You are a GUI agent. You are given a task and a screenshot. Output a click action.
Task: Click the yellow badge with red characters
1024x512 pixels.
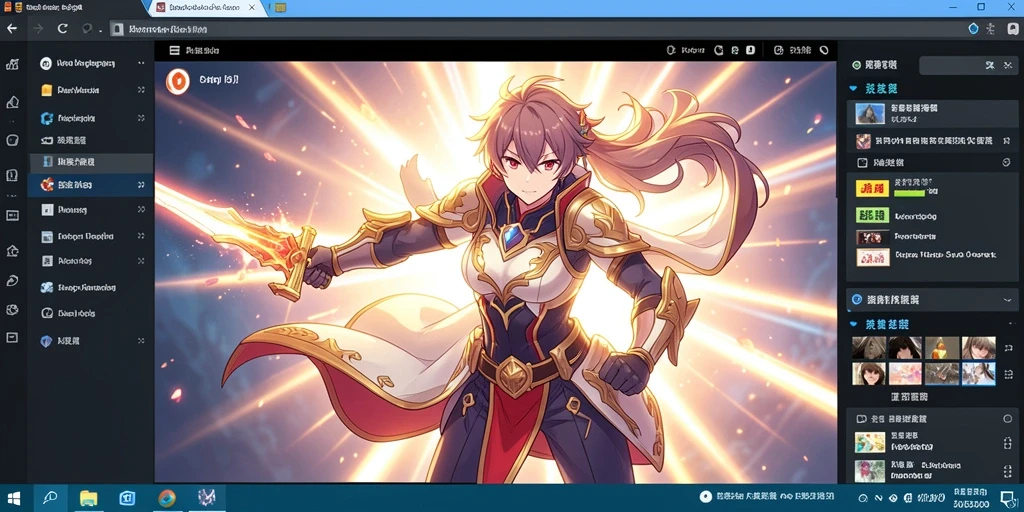point(872,189)
